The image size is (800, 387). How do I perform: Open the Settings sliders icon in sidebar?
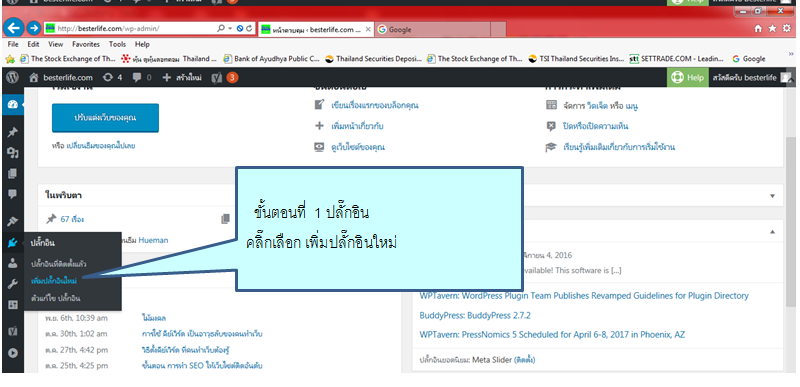click(x=13, y=305)
